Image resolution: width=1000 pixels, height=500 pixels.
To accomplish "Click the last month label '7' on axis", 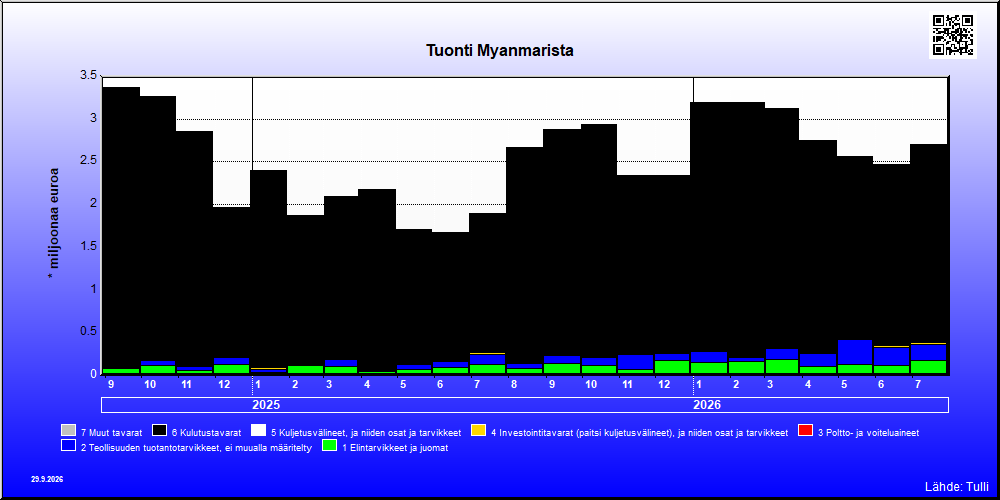I will (918, 385).
